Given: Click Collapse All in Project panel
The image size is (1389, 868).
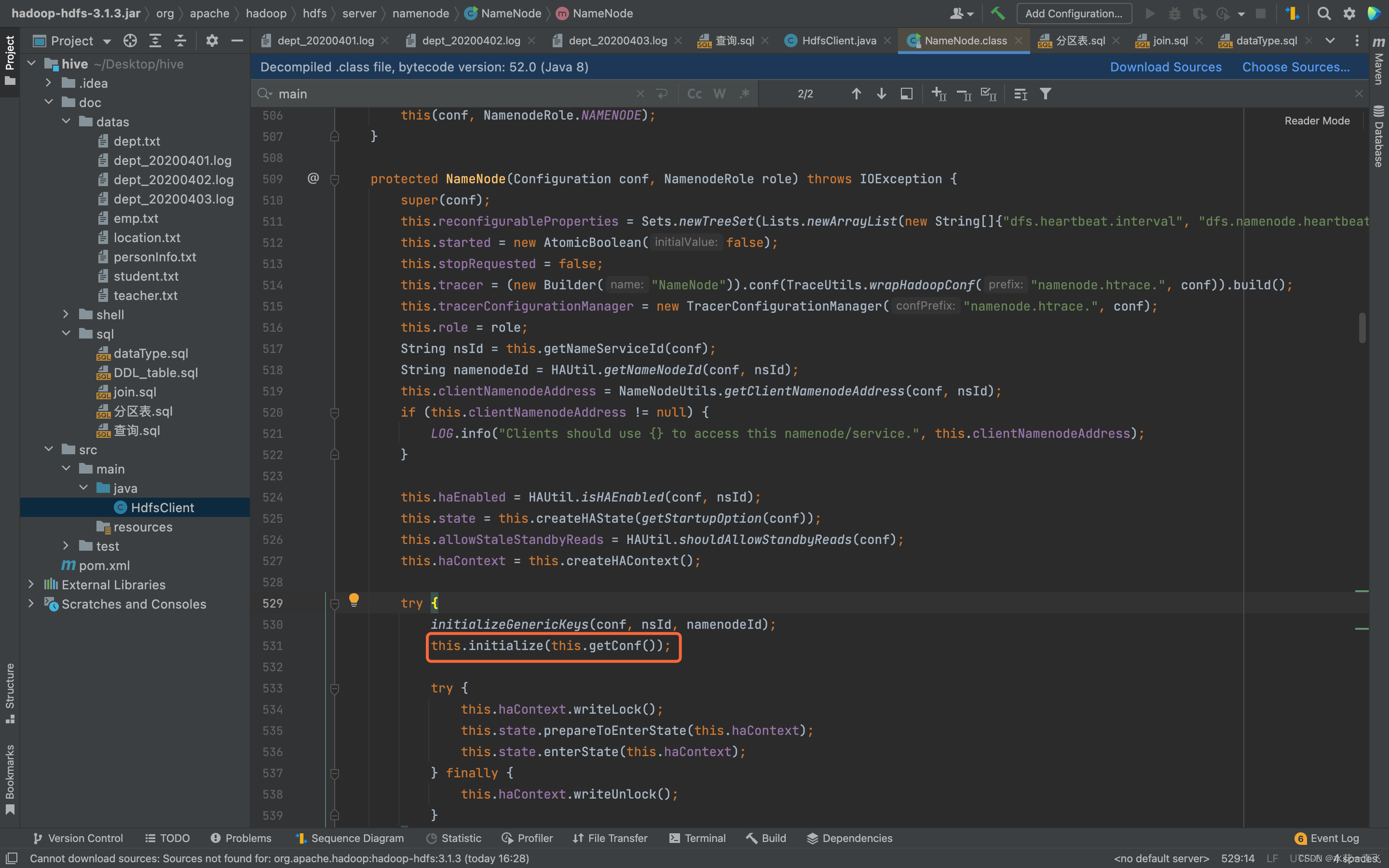Looking at the screenshot, I should click(180, 41).
